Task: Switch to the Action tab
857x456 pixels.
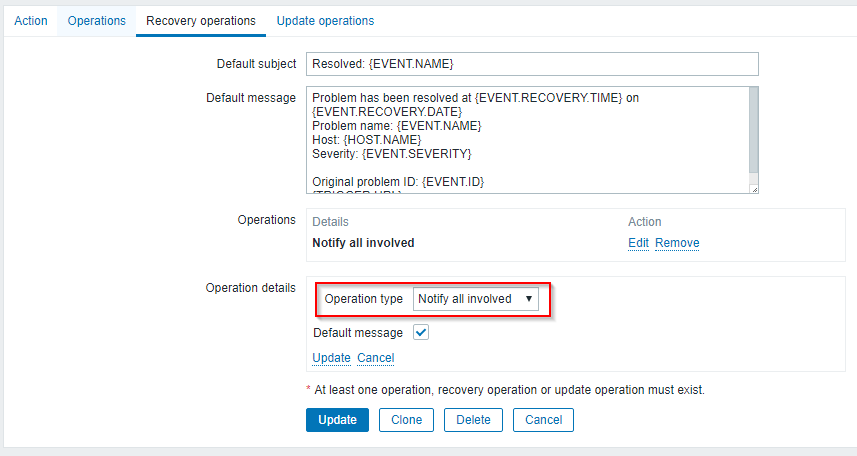Action: (31, 20)
